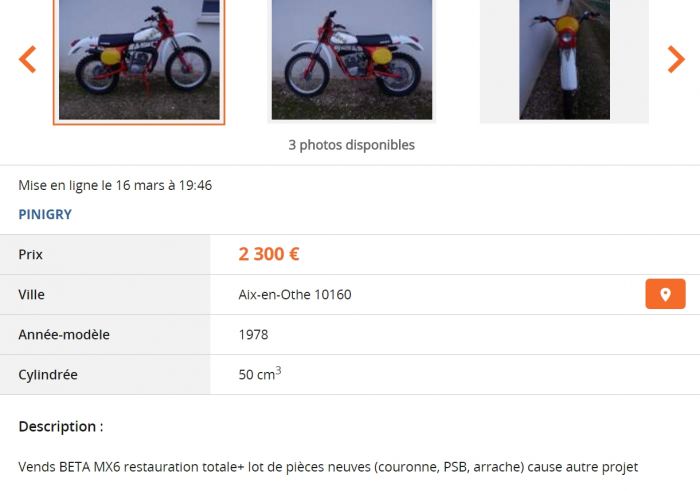Select the Année-modèle row label
Viewport: 700px width, 491px height.
point(64,335)
